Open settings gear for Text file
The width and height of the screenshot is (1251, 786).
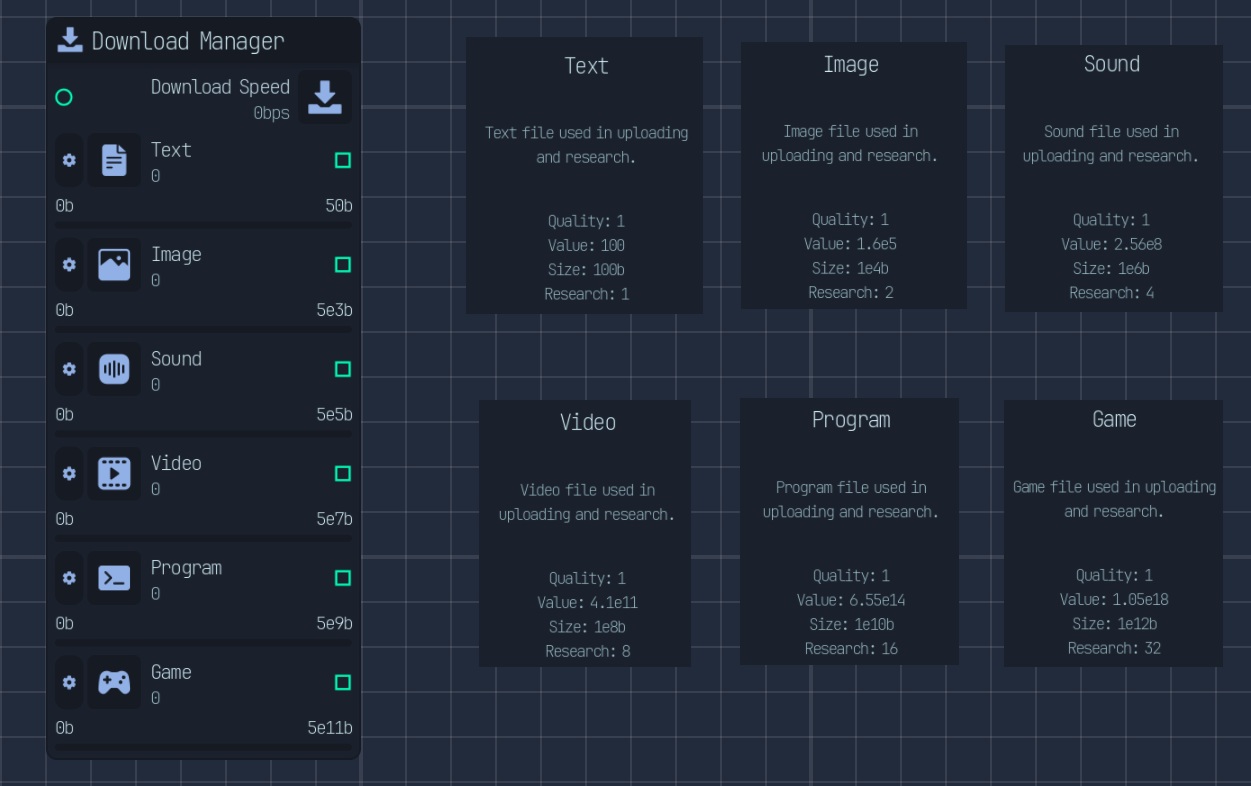pyautogui.click(x=69, y=160)
